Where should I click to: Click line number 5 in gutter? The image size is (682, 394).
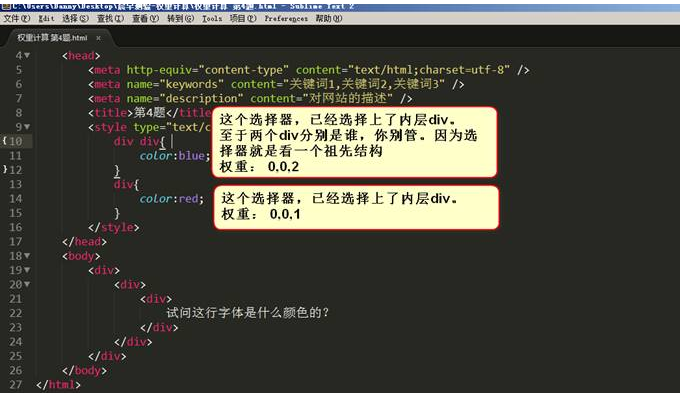pos(19,70)
